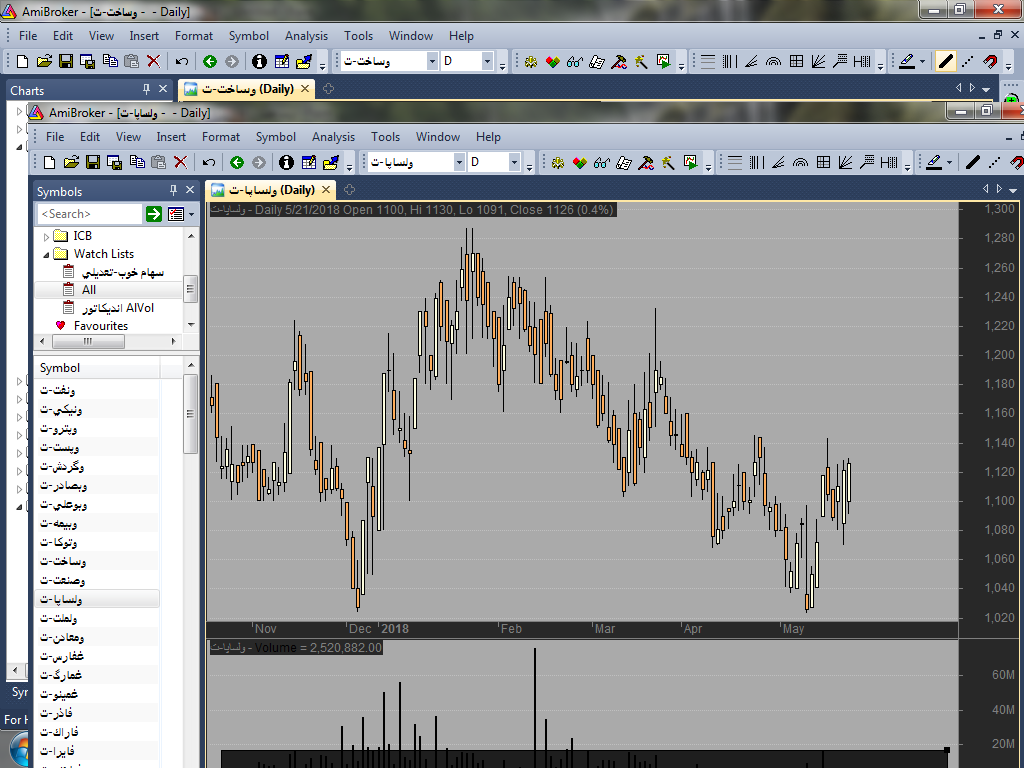Expand the ICB folder in Symbols tree

46,236
